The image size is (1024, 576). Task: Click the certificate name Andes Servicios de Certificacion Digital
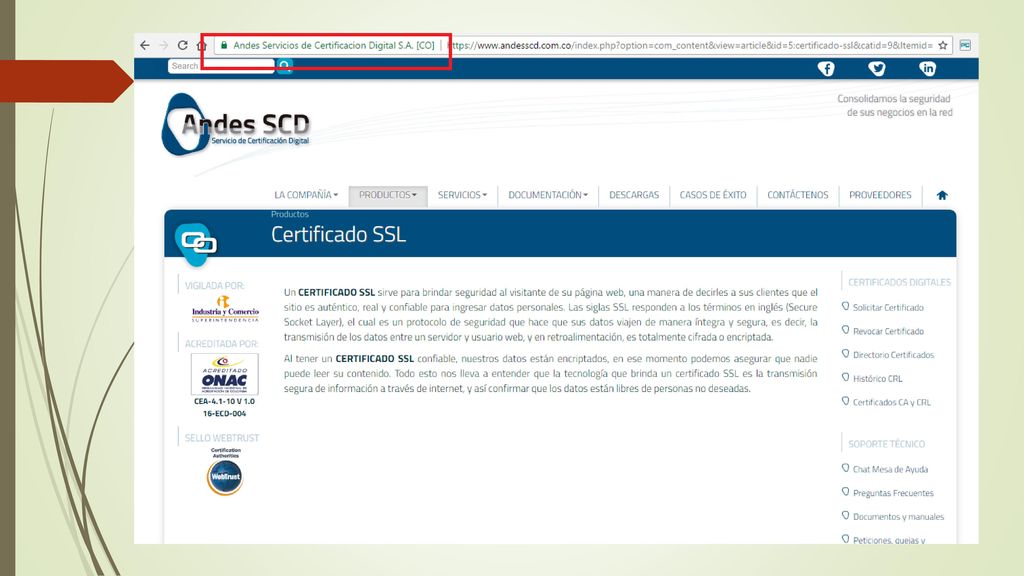(x=334, y=45)
